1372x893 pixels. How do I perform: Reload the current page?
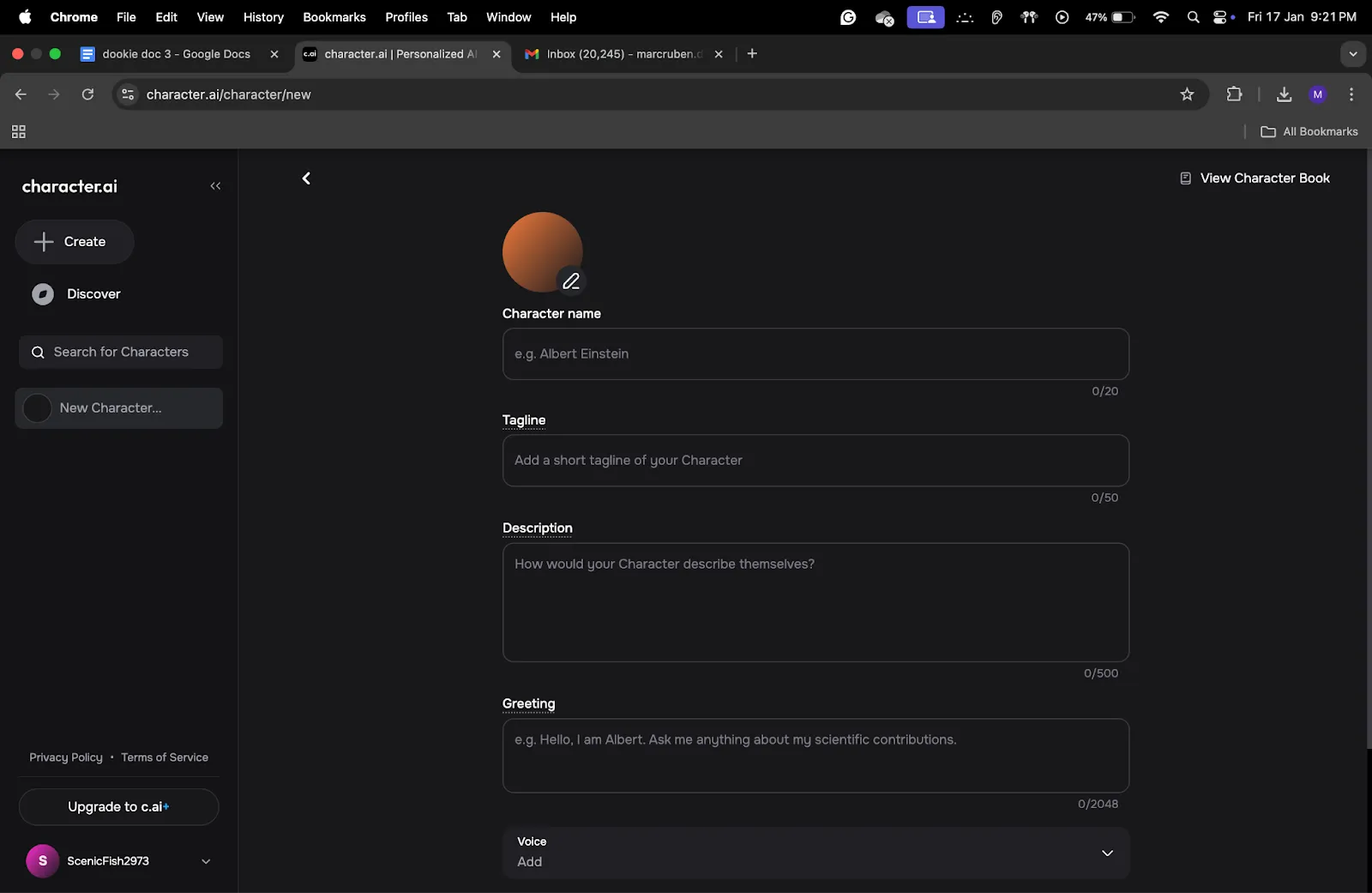point(87,94)
